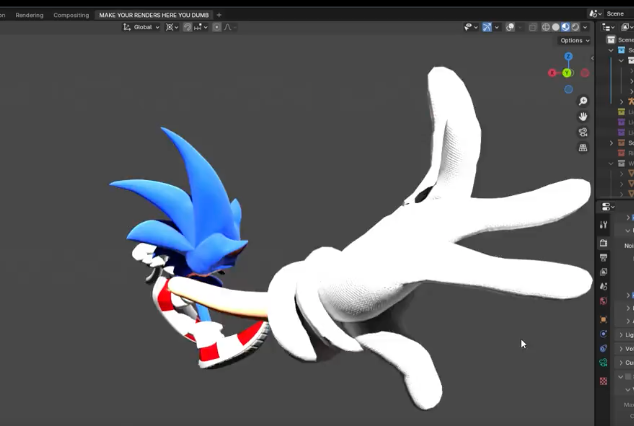Switch to wireframe viewport shading
This screenshot has width=634, height=426.
coord(545,27)
